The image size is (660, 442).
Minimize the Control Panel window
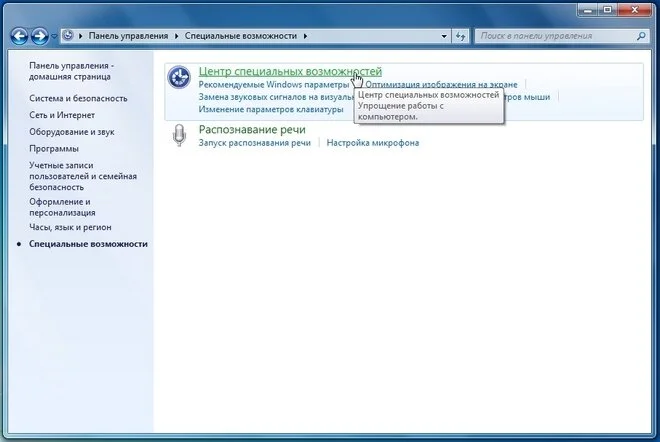pos(588,10)
